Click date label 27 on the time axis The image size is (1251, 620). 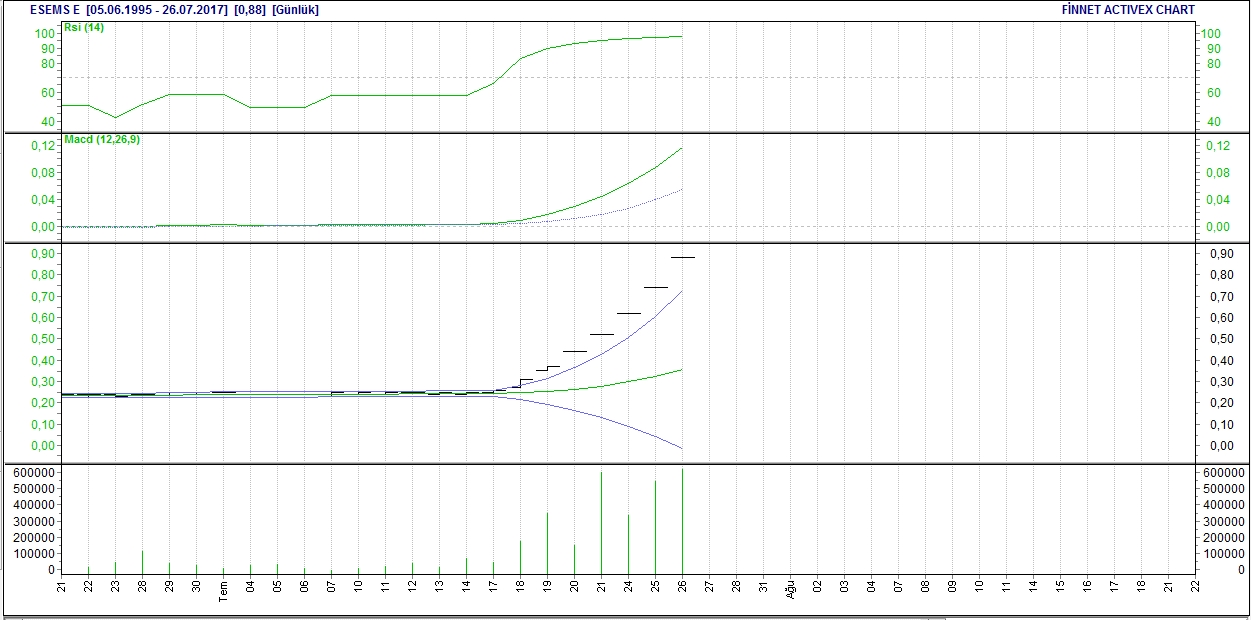pyautogui.click(x=709, y=585)
